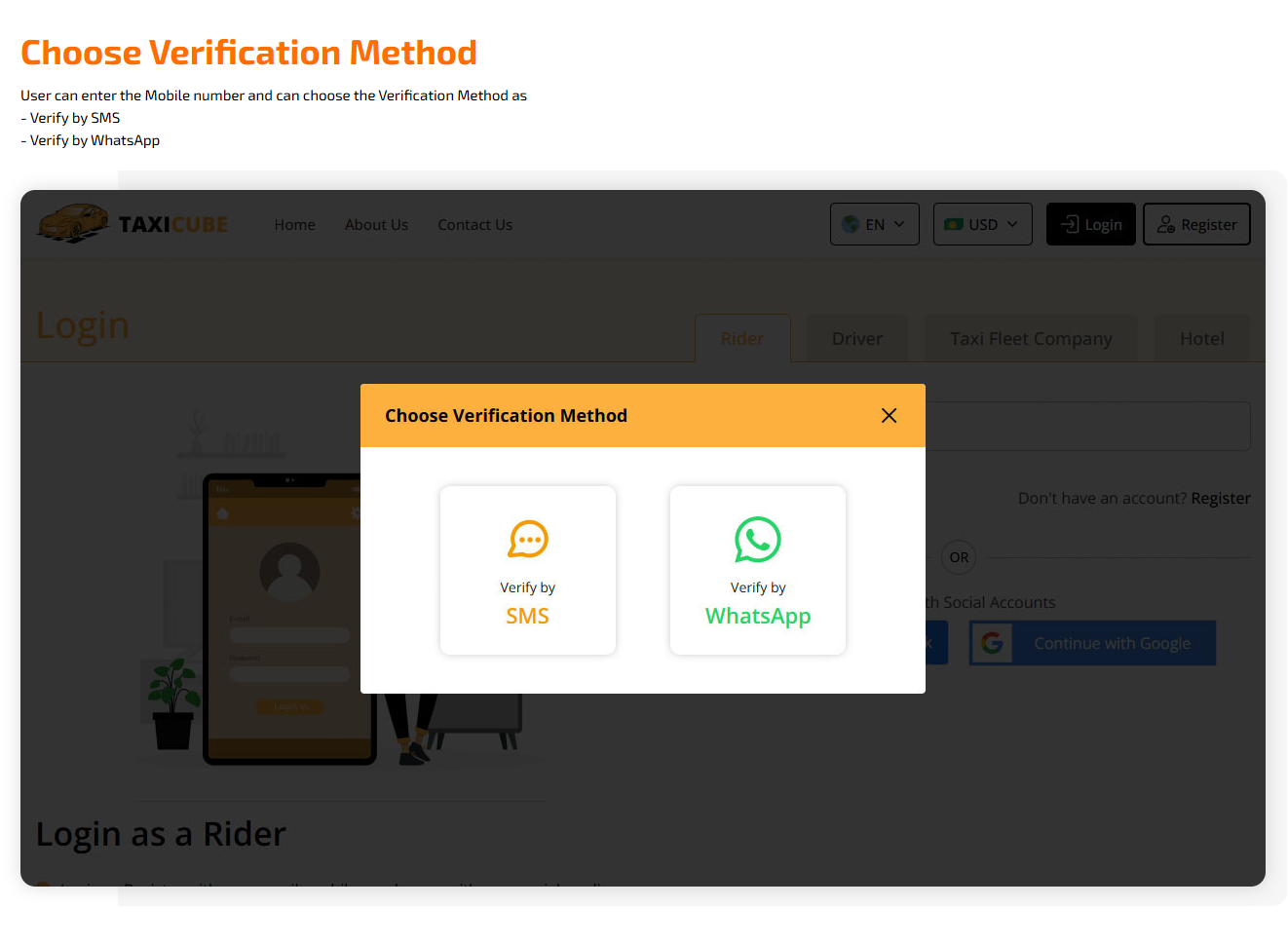This screenshot has width=1288, height=945.
Task: Switch to the Taxi Fleet Company tab
Action: click(x=1031, y=339)
